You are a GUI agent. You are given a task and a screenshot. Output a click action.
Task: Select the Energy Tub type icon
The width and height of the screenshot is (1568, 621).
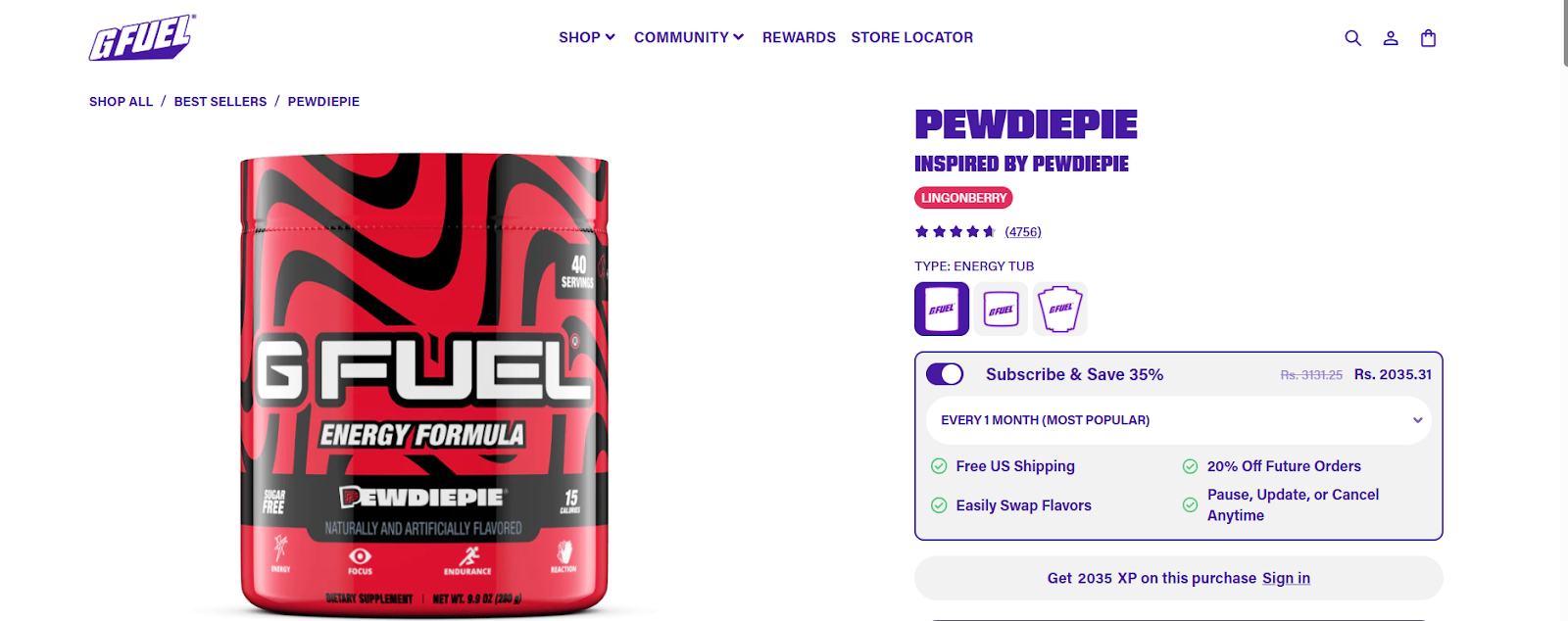click(942, 309)
